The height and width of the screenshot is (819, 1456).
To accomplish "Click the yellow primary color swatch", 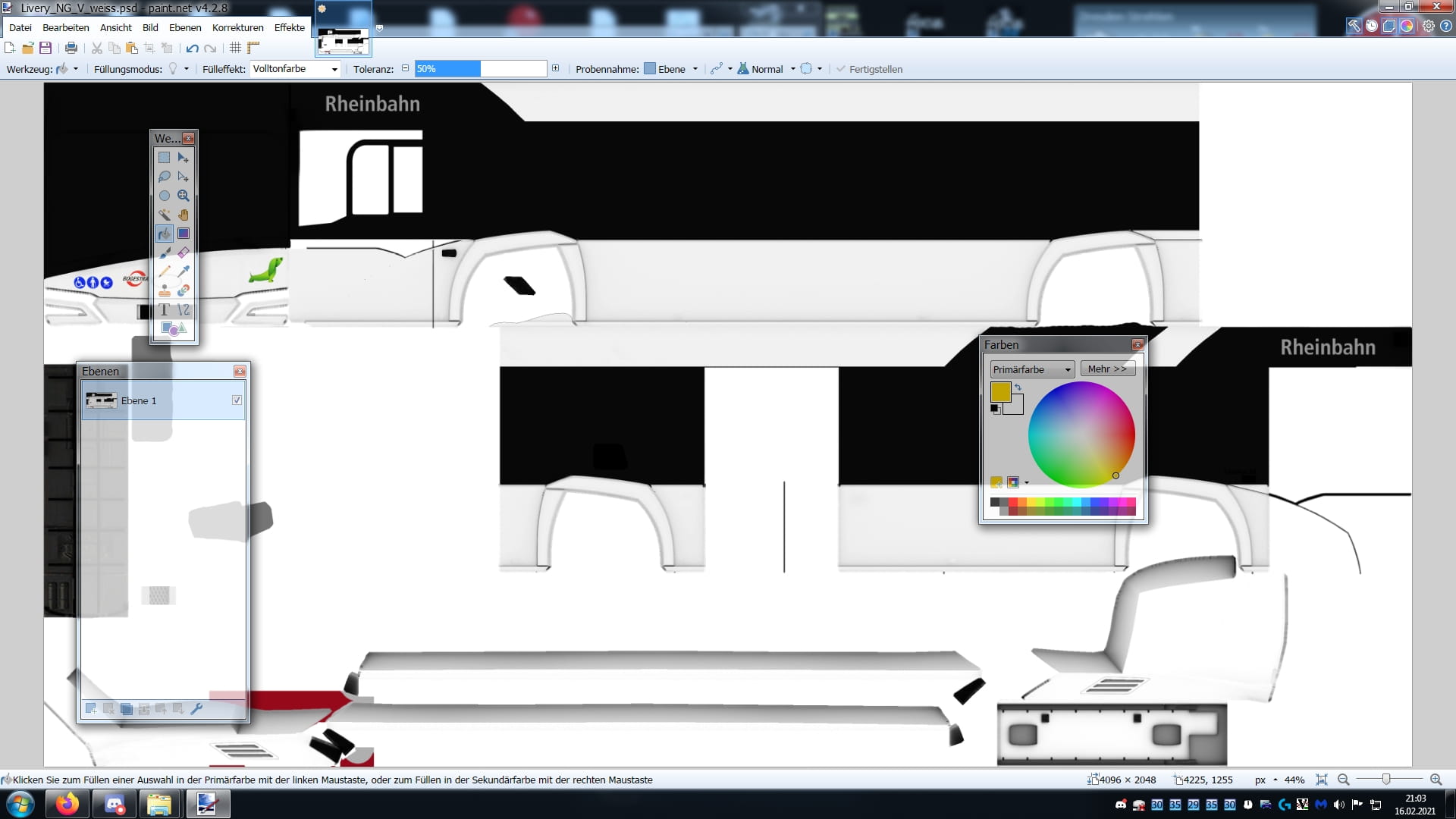I will pos(1000,392).
